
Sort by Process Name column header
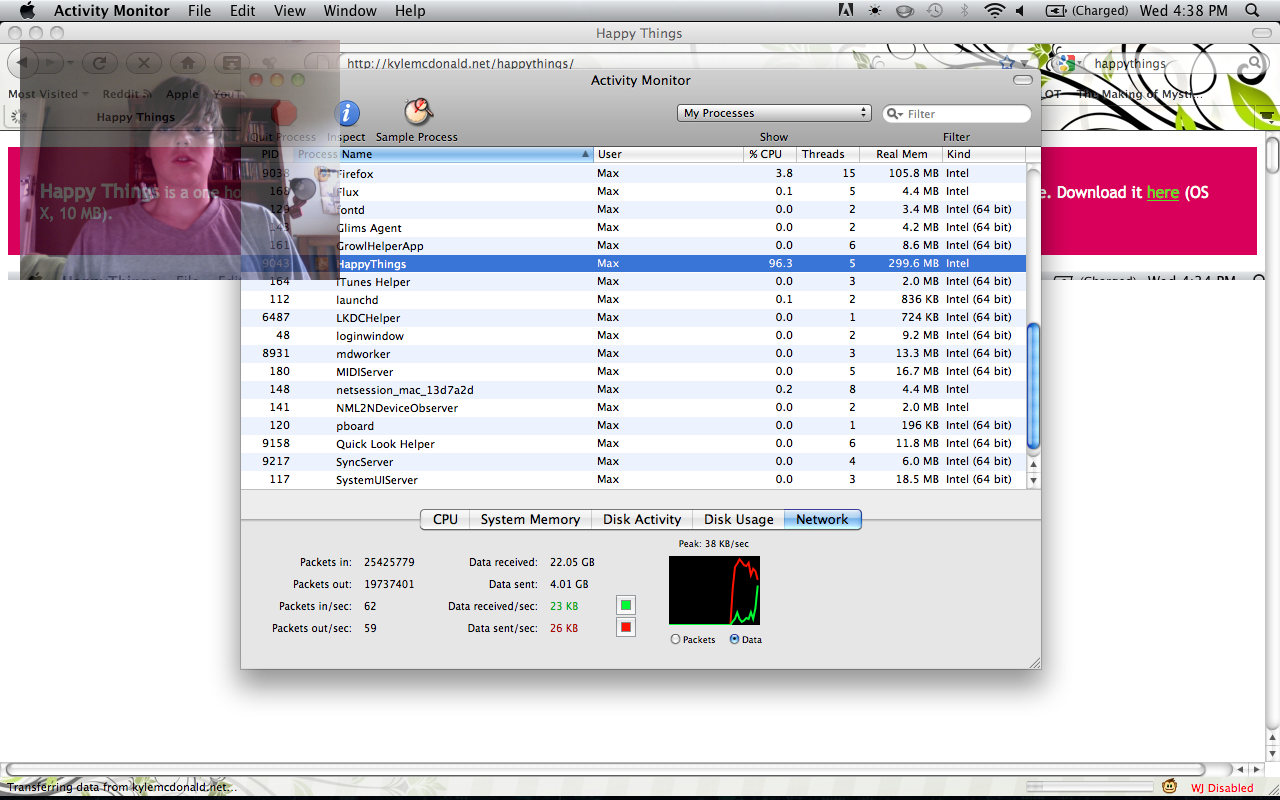click(x=460, y=154)
